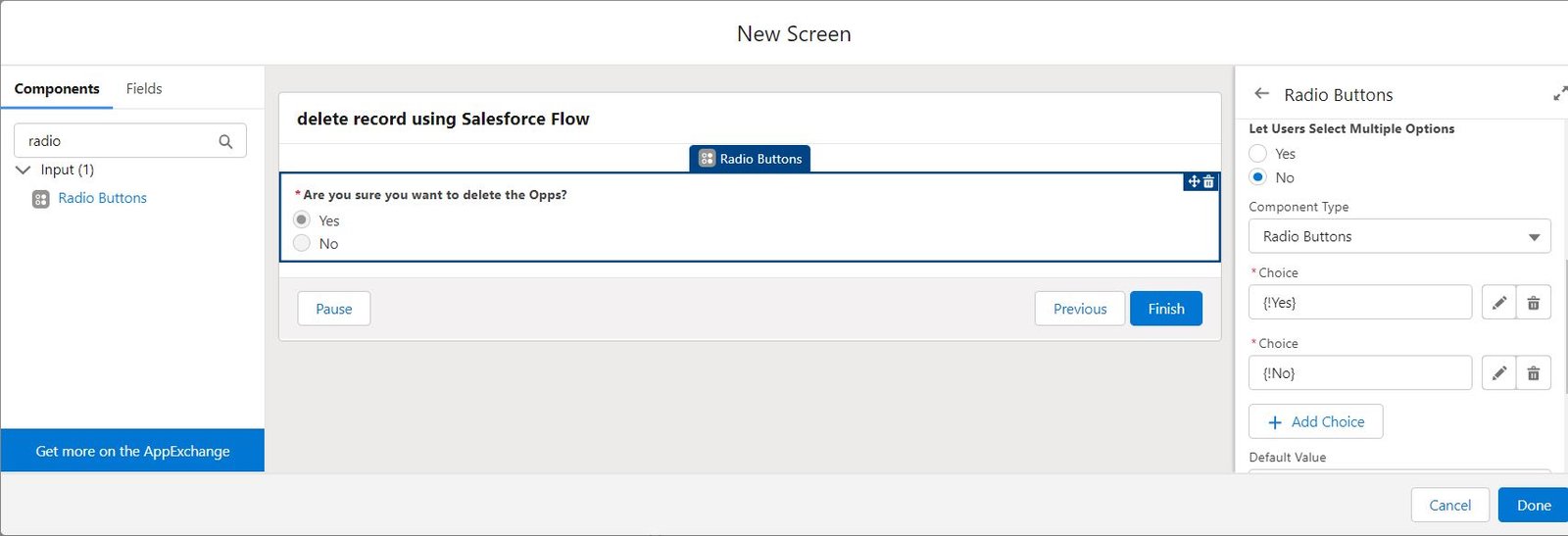1568x536 pixels.
Task: Click the search magnifier icon in components box
Action: coord(225,141)
